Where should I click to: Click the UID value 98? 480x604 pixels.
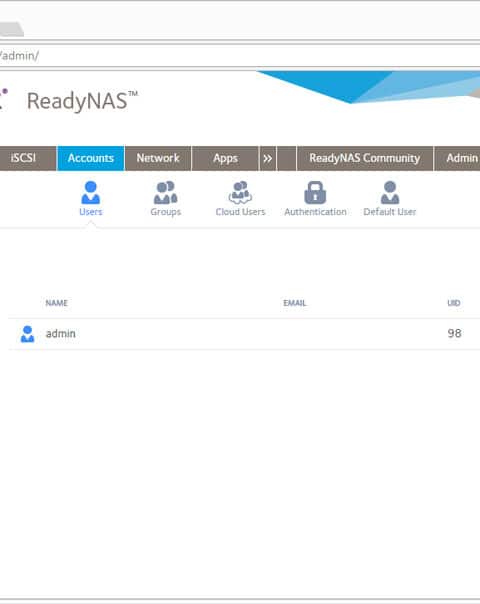(x=455, y=333)
